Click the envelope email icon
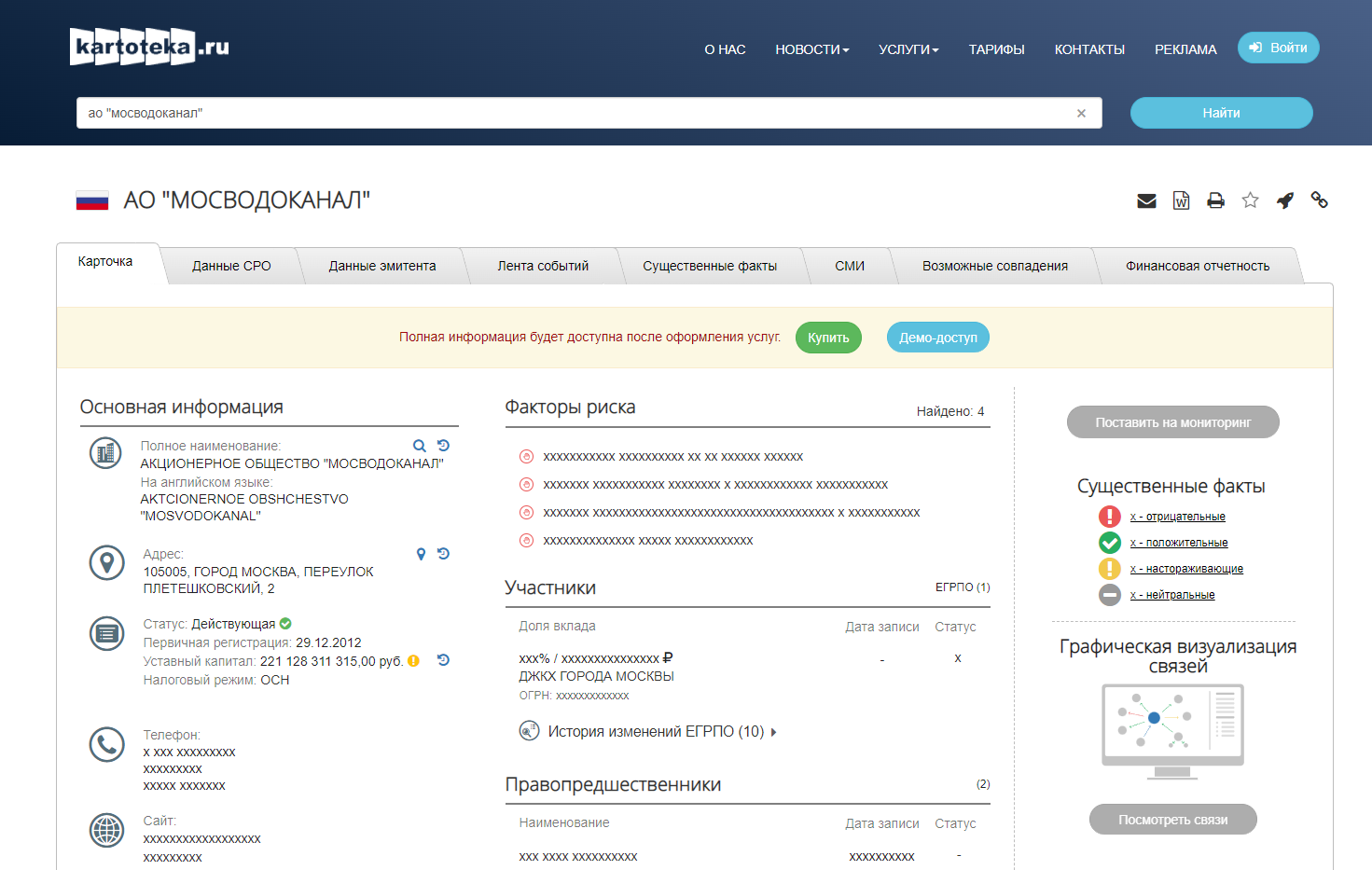Screen dimensions: 1372x870 [1146, 200]
